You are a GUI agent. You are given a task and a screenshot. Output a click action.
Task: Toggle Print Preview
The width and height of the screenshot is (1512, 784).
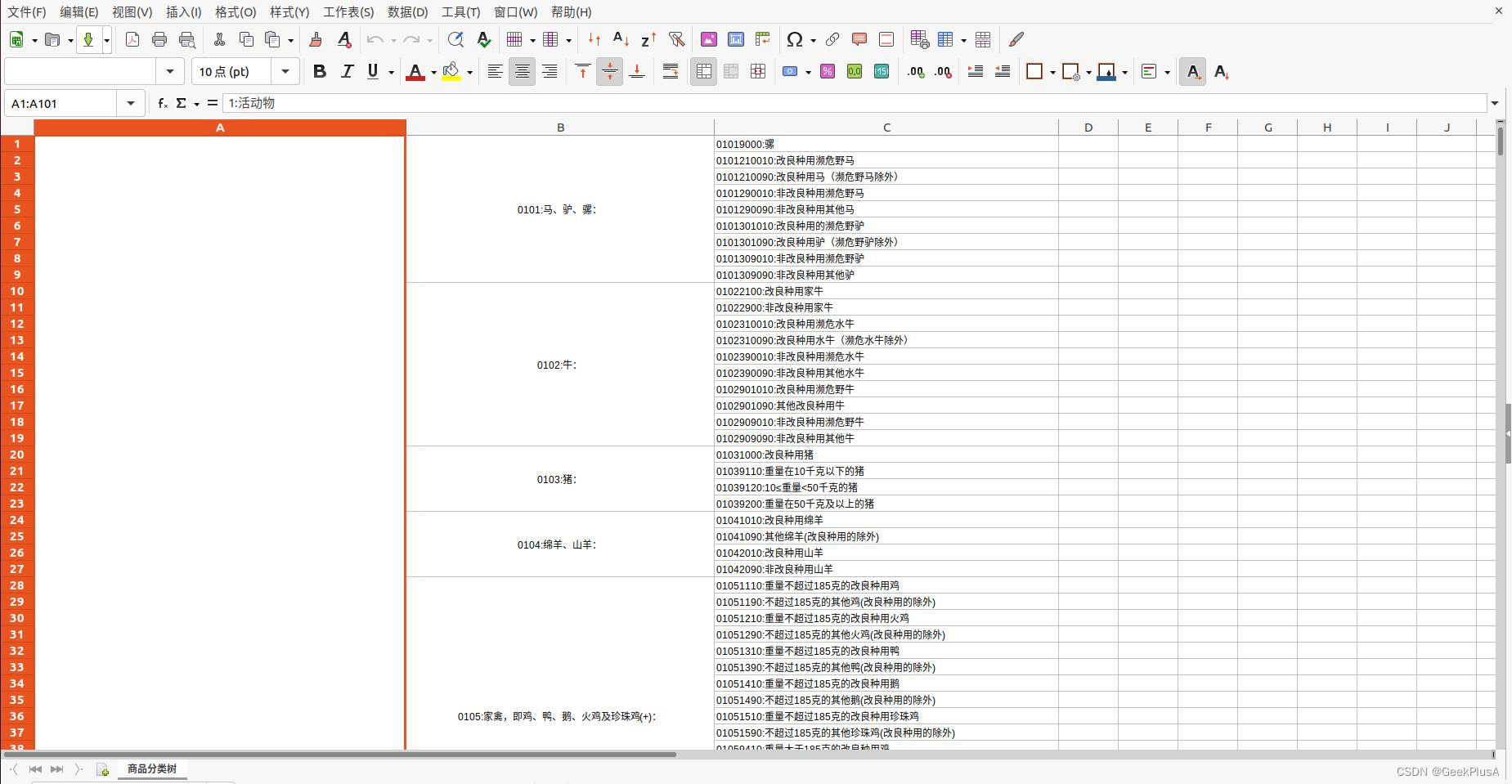[x=187, y=39]
